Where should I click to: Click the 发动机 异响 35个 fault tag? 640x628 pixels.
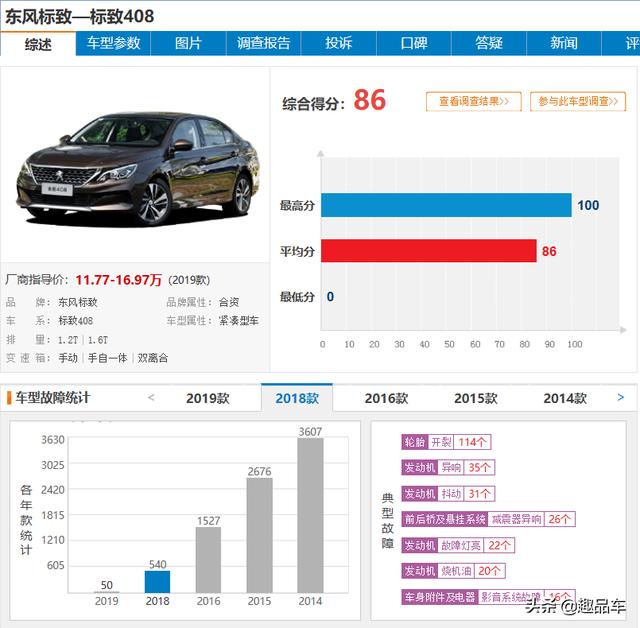(x=448, y=468)
